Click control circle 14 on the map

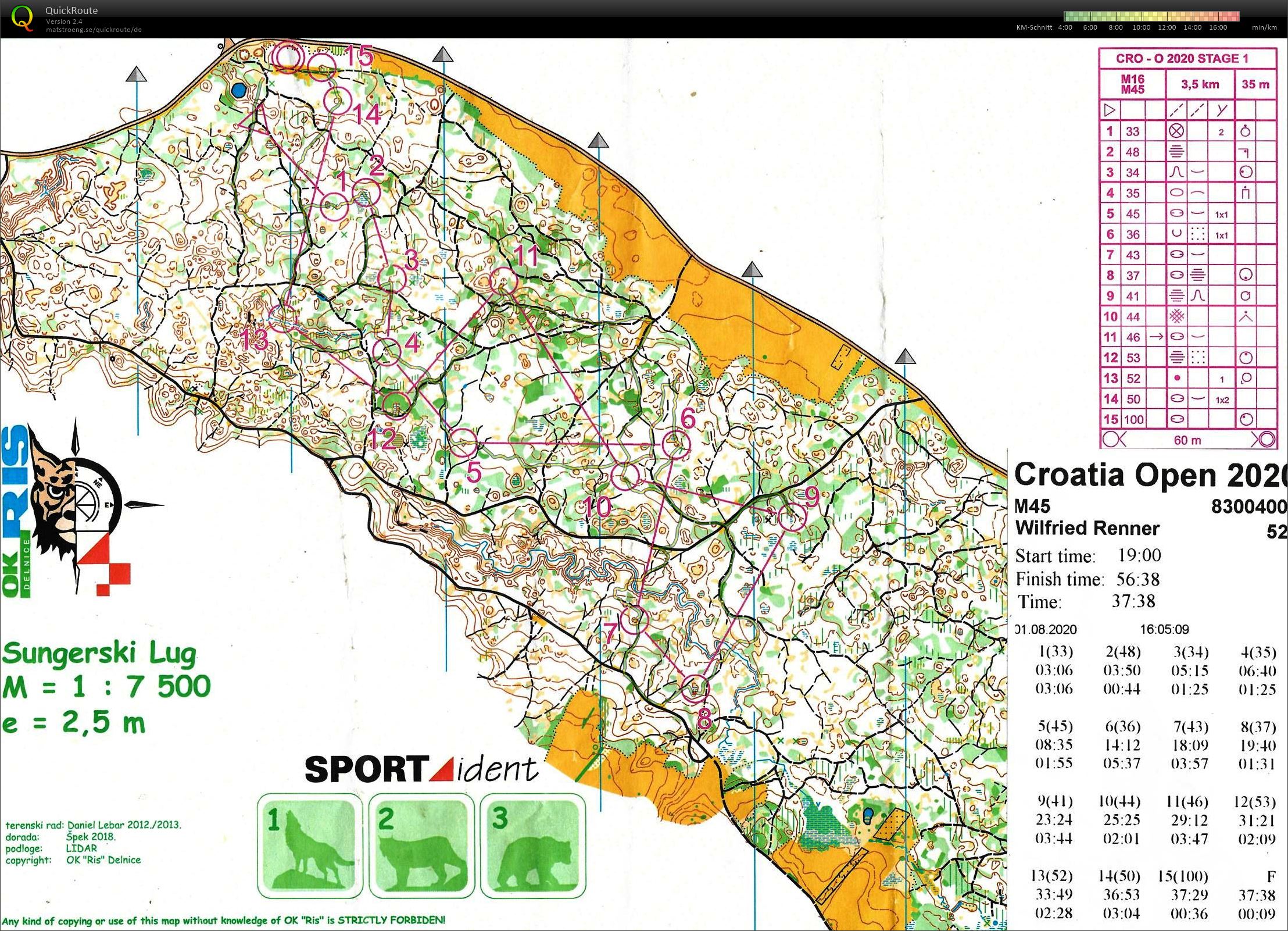coord(338,101)
